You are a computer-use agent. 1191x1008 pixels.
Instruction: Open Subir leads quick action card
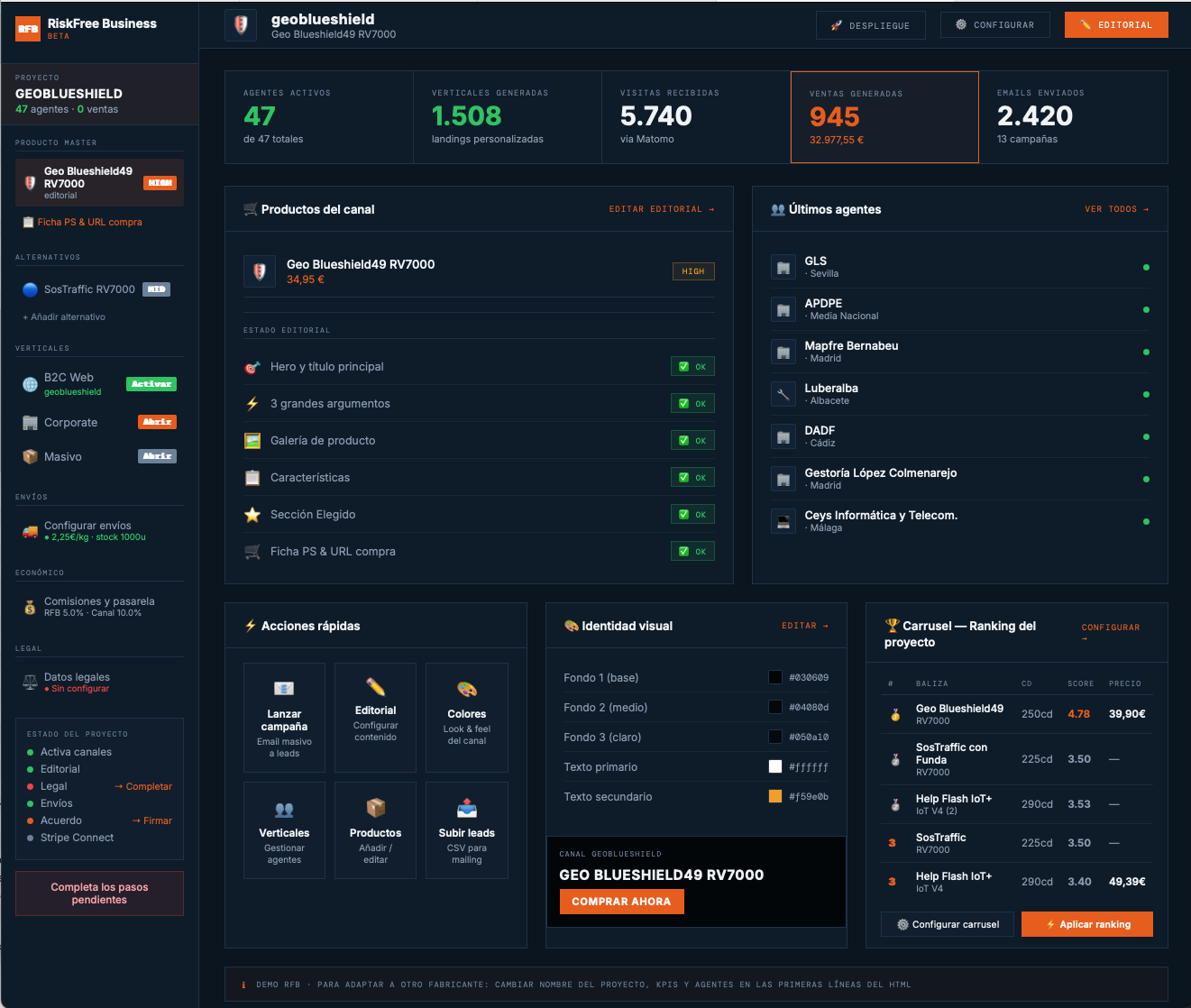coord(467,830)
